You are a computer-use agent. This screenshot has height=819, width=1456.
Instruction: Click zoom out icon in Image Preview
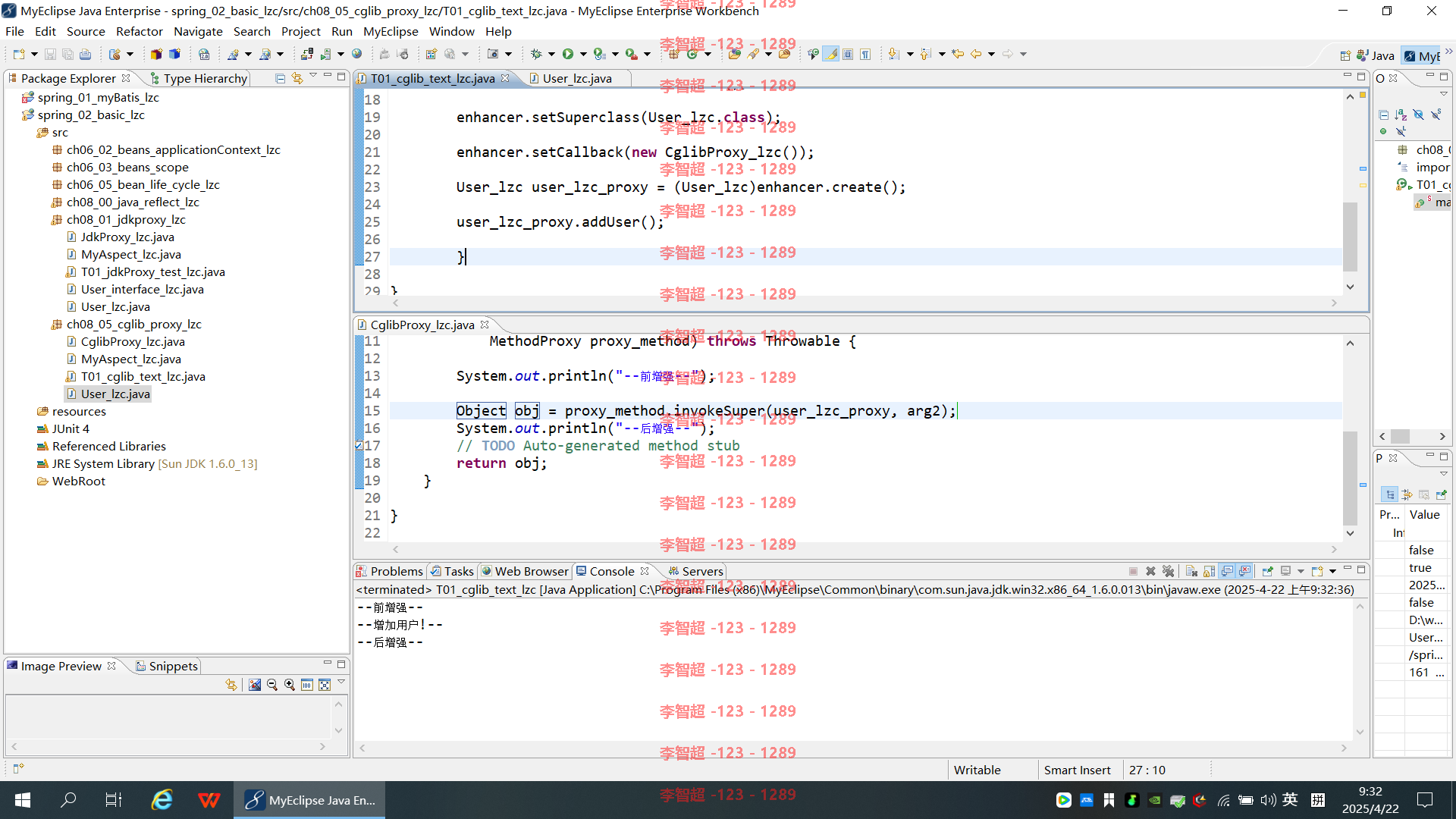[272, 685]
